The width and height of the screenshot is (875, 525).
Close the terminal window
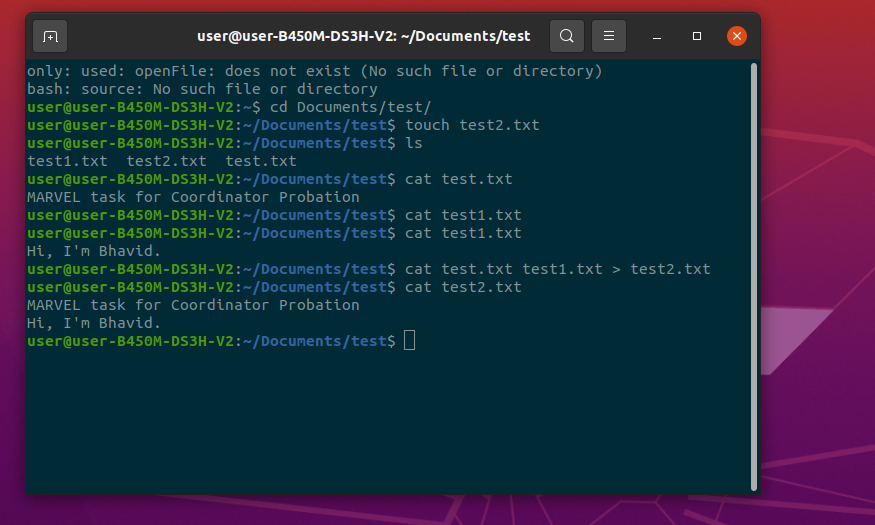click(x=737, y=36)
